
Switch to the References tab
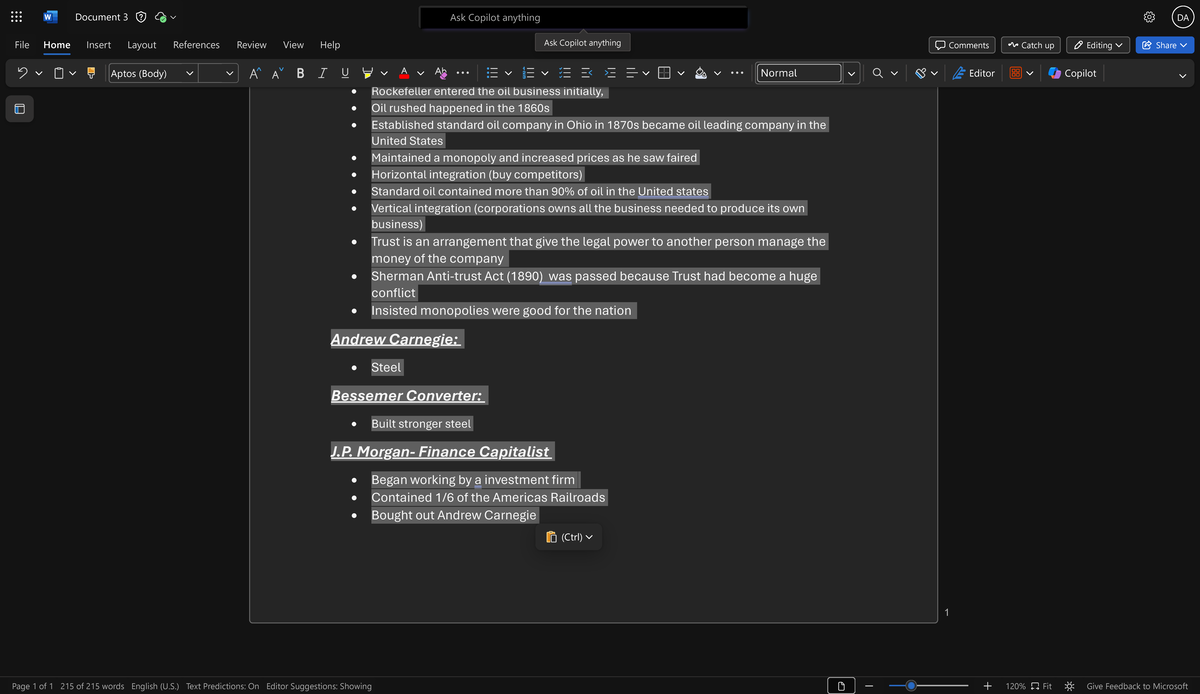196,45
